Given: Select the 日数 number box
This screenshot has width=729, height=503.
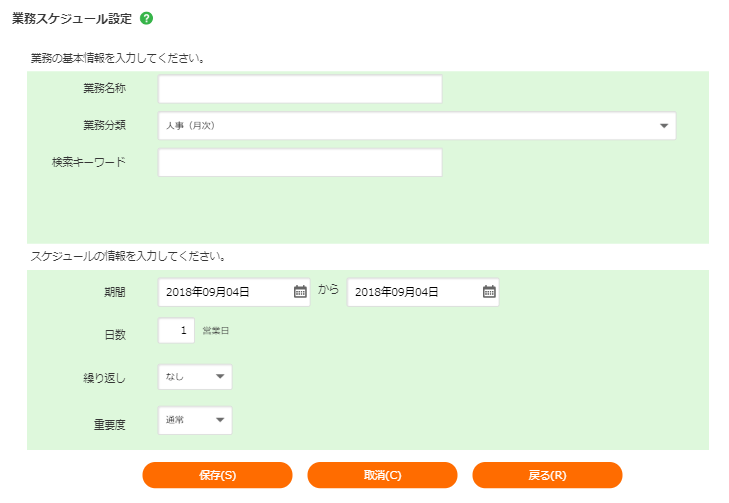Looking at the screenshot, I should [x=176, y=330].
